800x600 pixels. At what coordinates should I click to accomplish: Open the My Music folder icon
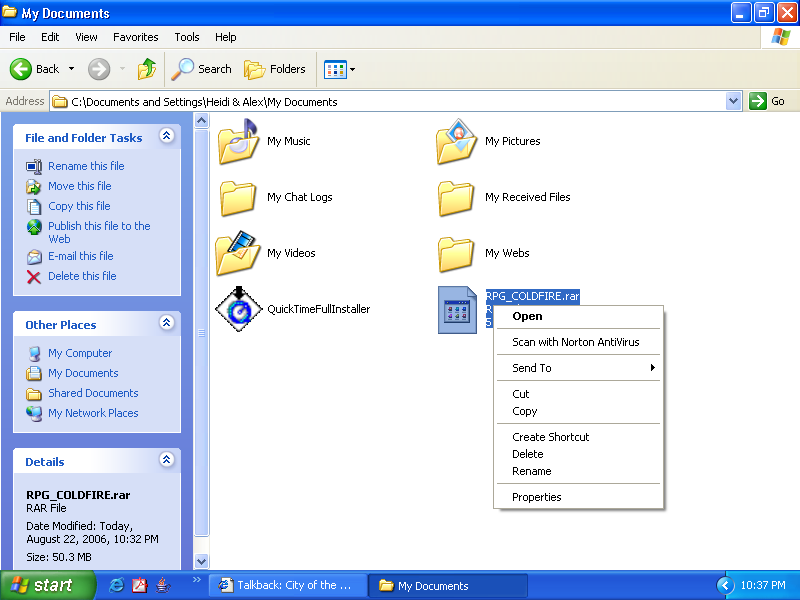(x=238, y=142)
